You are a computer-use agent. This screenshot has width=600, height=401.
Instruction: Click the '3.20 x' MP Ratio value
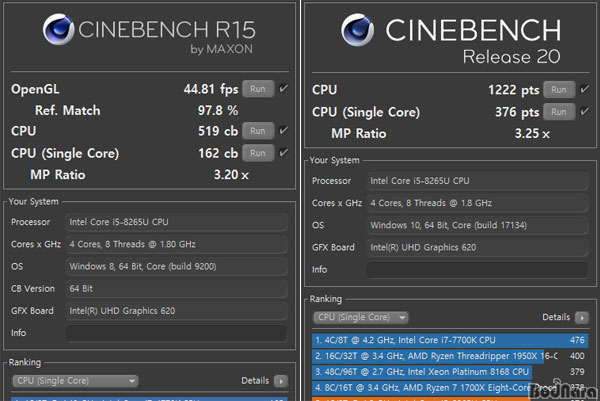pos(231,175)
